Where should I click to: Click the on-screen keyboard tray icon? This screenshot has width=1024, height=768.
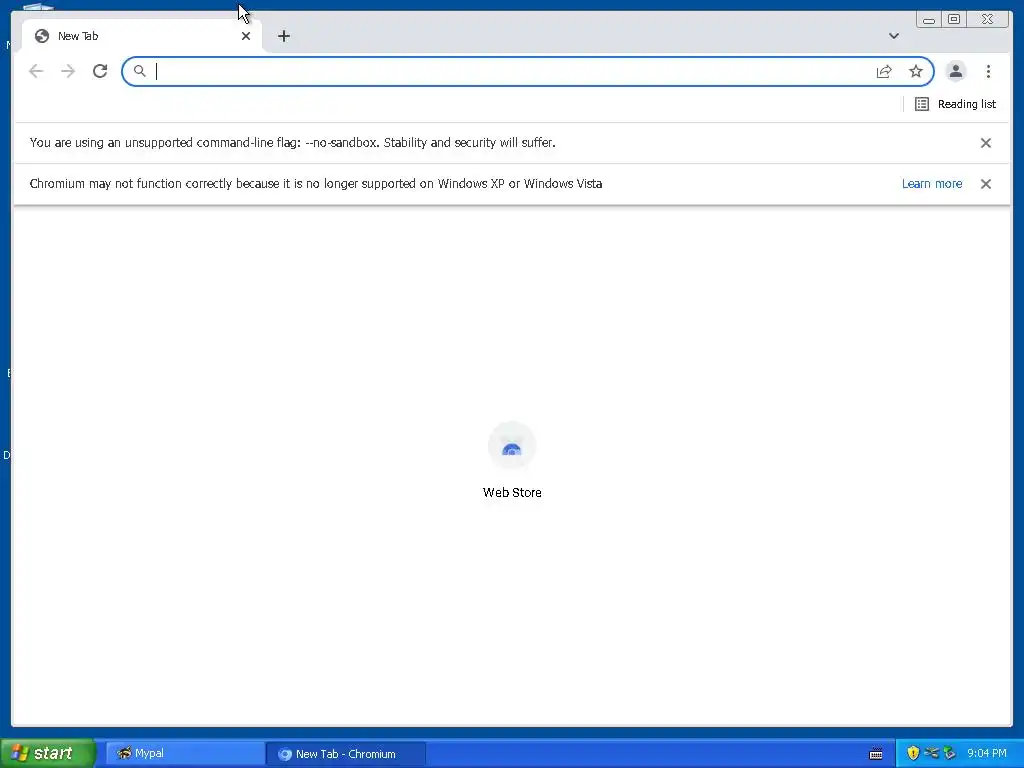click(876, 754)
